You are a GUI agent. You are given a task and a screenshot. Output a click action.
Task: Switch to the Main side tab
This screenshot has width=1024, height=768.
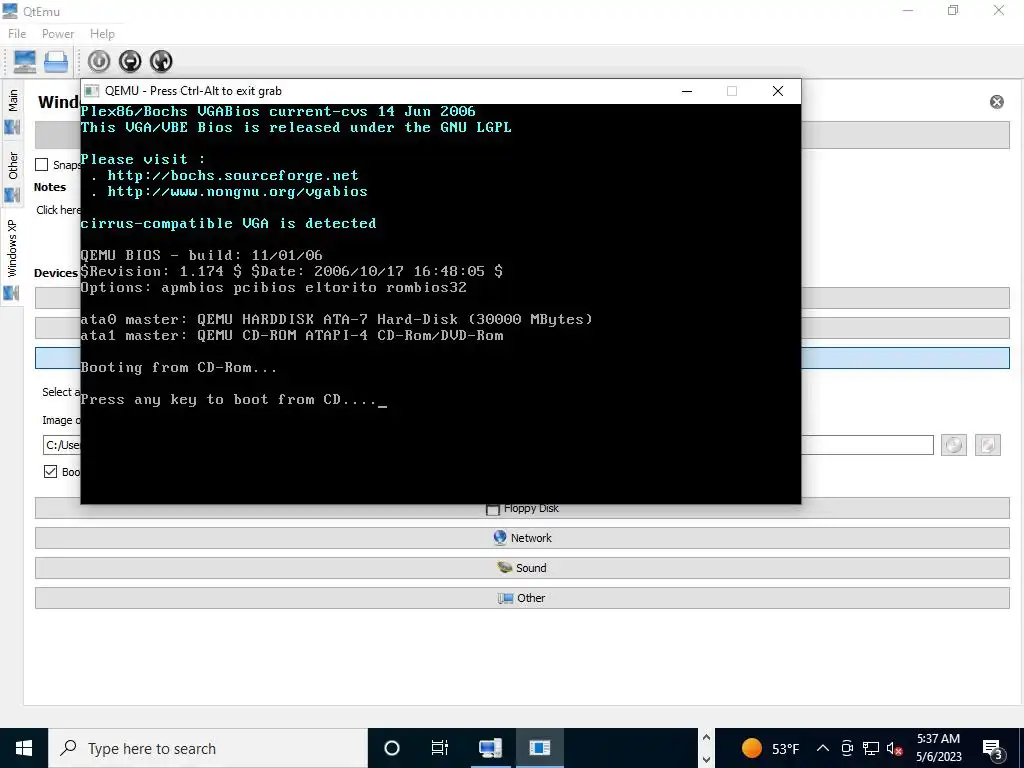coord(12,111)
